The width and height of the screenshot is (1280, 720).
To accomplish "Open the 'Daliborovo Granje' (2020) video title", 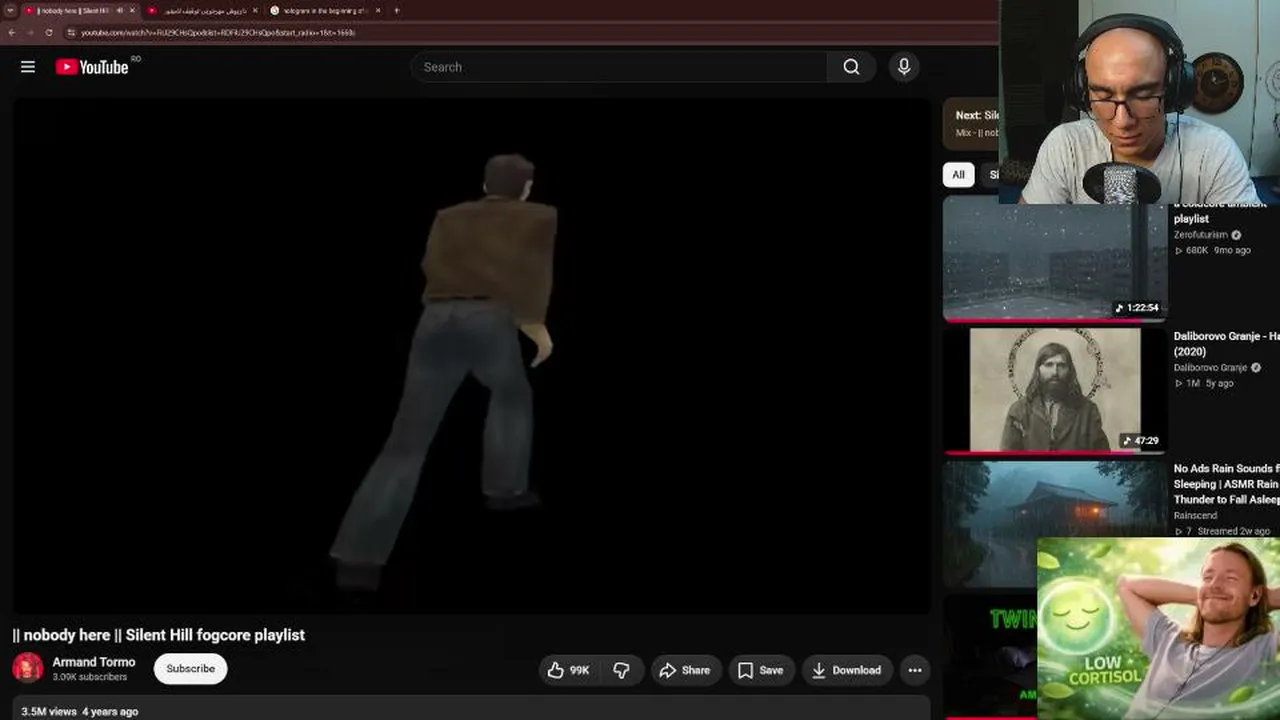I will [1226, 344].
